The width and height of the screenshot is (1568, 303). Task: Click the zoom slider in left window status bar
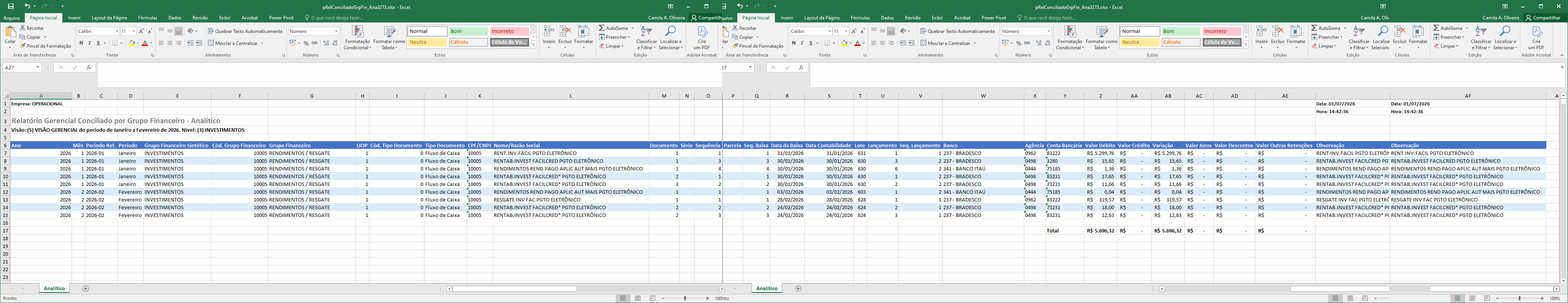tap(685, 298)
